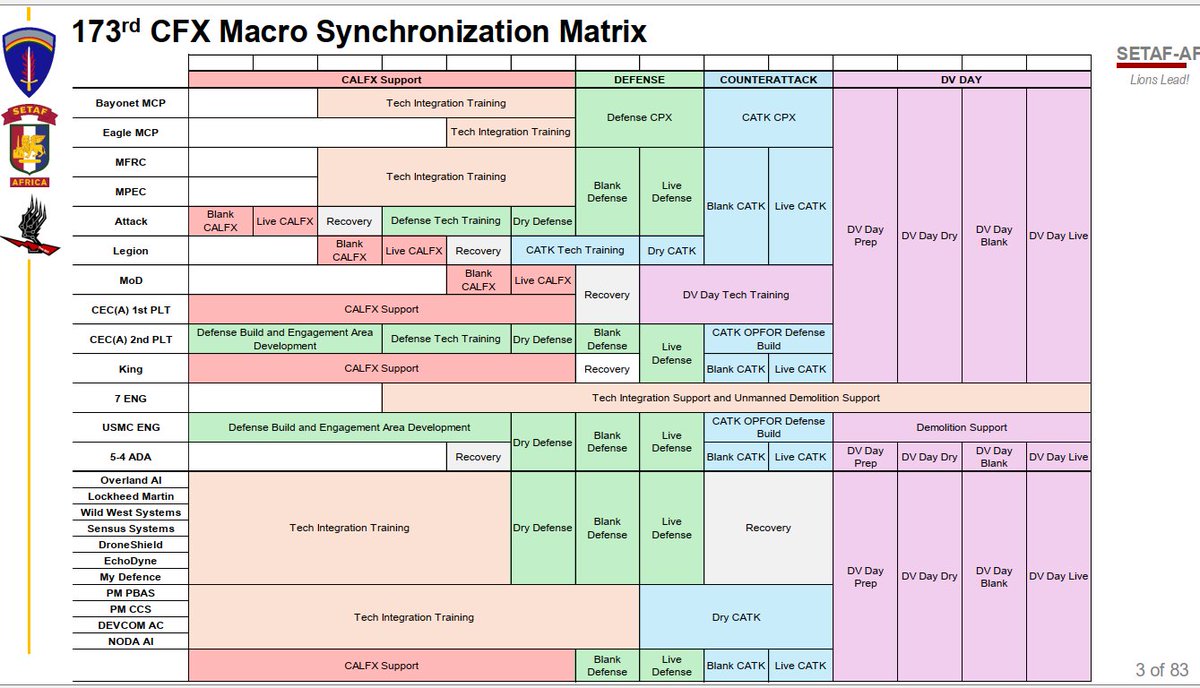
Task: Select the DV DAY phase header
Action: pyautogui.click(x=961, y=79)
